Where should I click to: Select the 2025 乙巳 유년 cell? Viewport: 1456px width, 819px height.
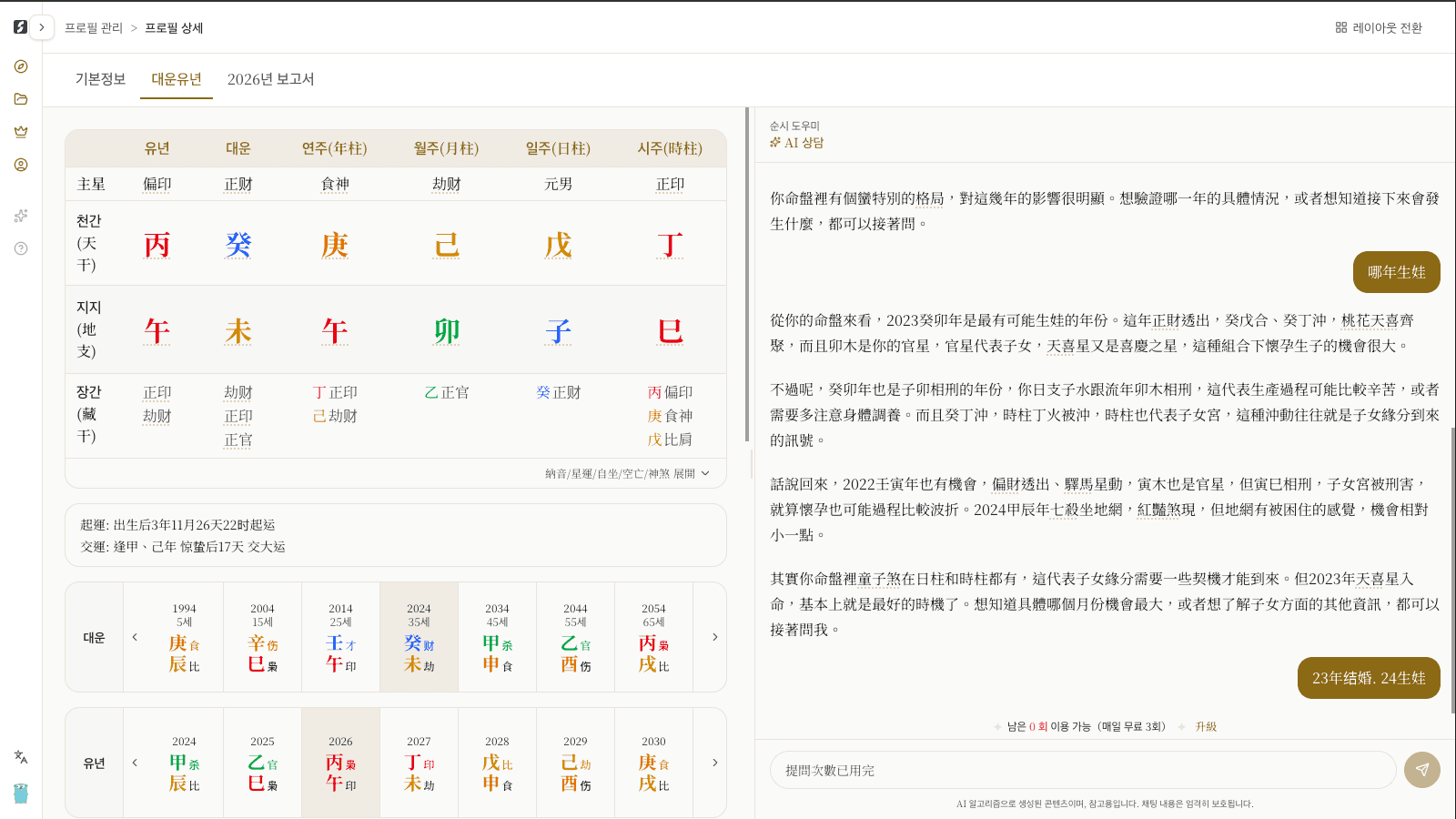click(263, 763)
